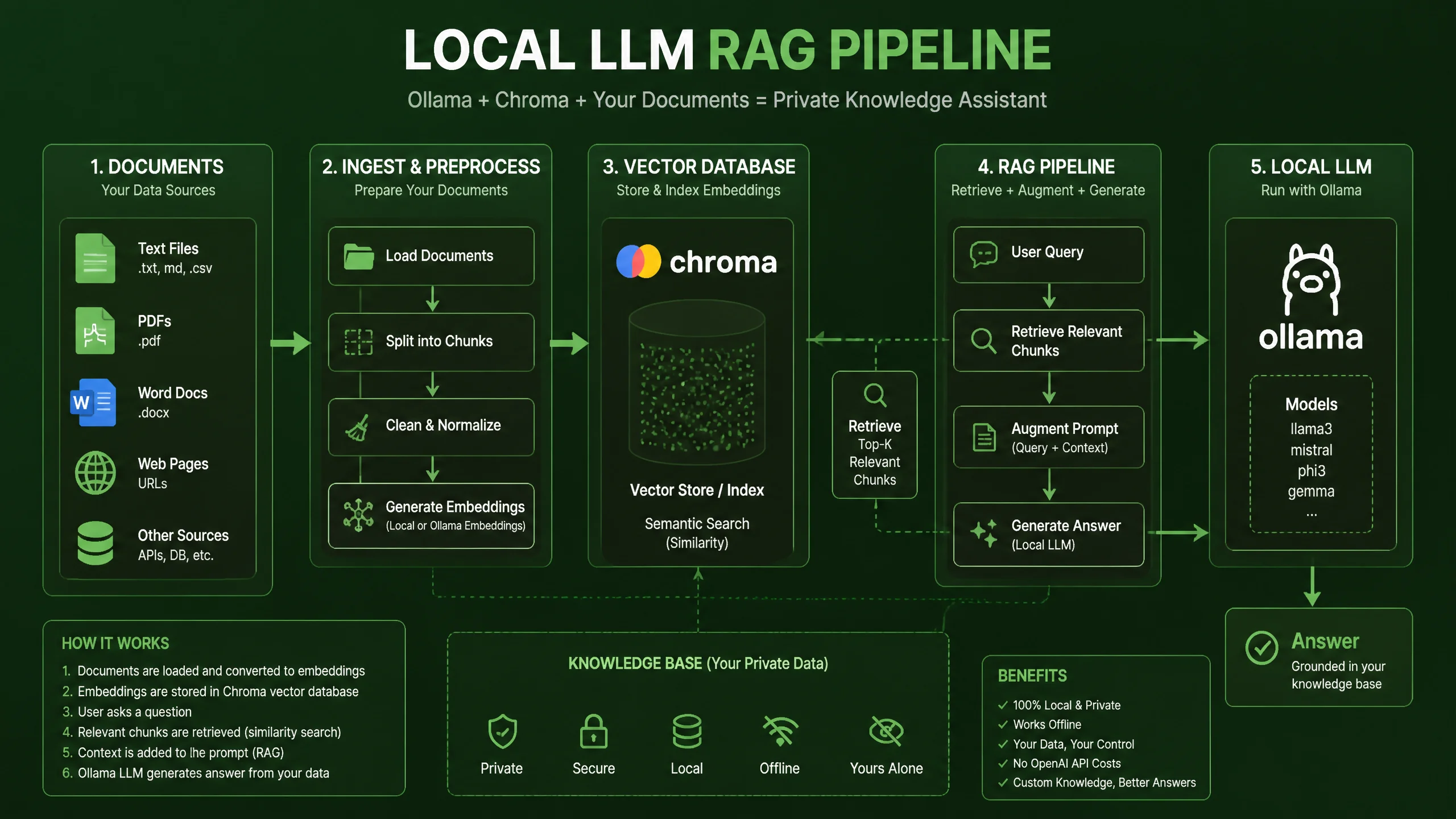This screenshot has width=1456, height=819.
Task: Click the 'llama3' model name
Action: point(1311,429)
